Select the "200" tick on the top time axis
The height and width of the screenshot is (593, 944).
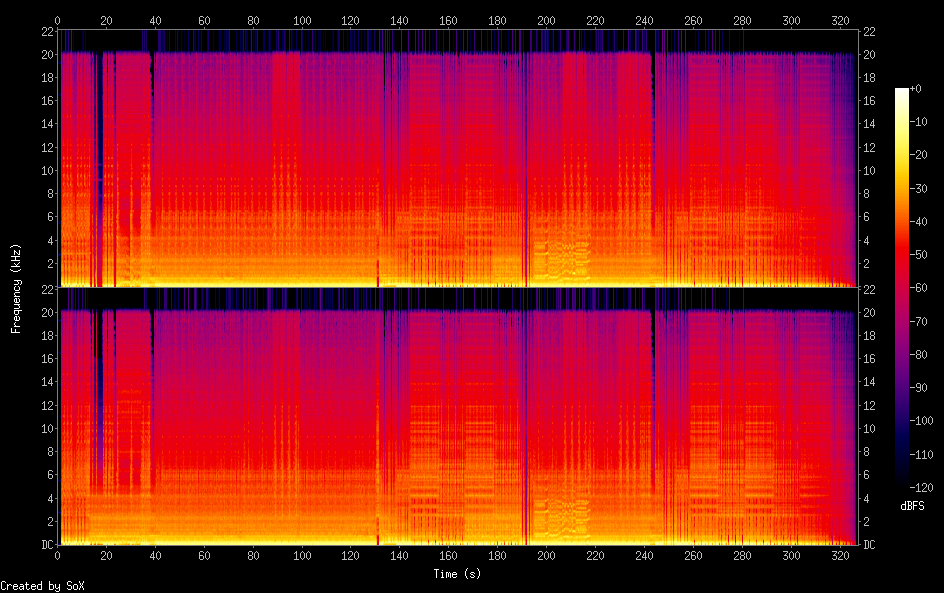547,20
